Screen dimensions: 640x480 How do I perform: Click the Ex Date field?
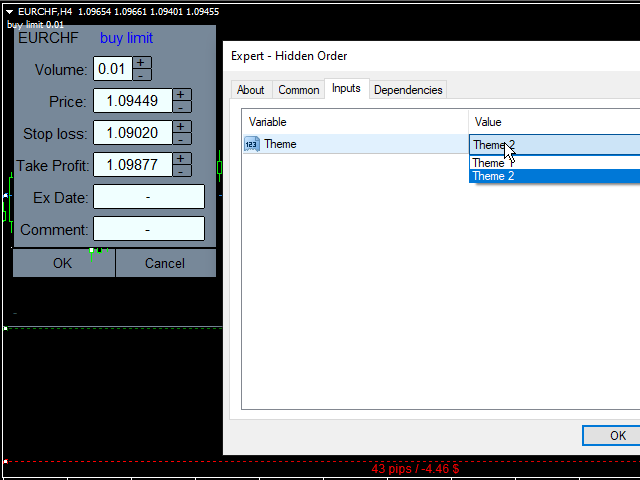click(149, 197)
